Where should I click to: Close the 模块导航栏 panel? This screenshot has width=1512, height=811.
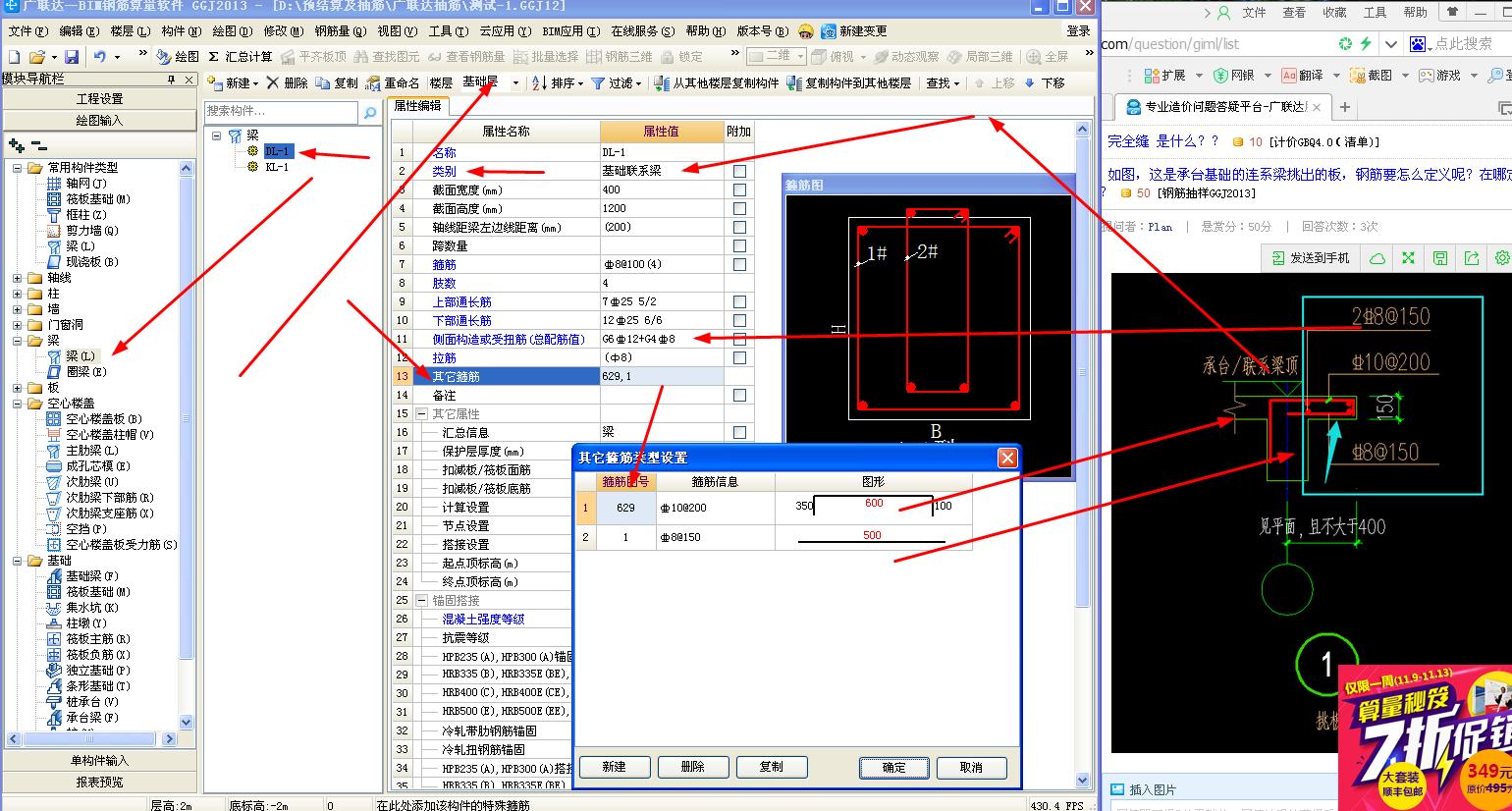[x=188, y=79]
